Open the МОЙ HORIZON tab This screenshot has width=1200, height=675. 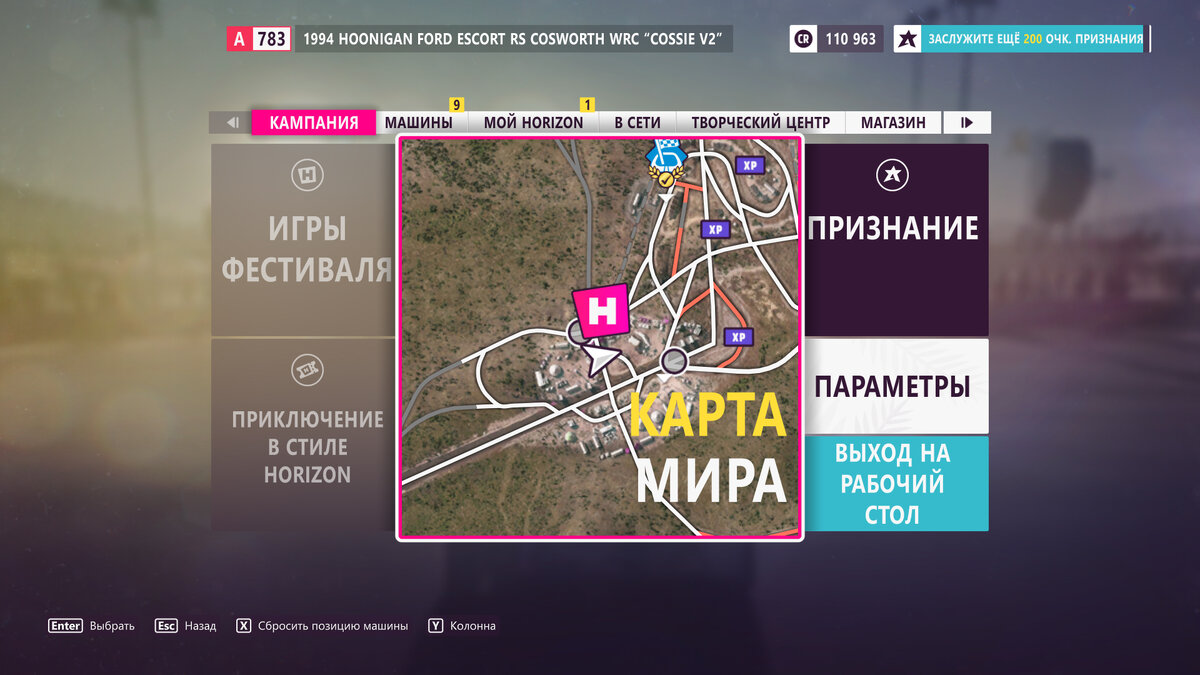coord(536,121)
